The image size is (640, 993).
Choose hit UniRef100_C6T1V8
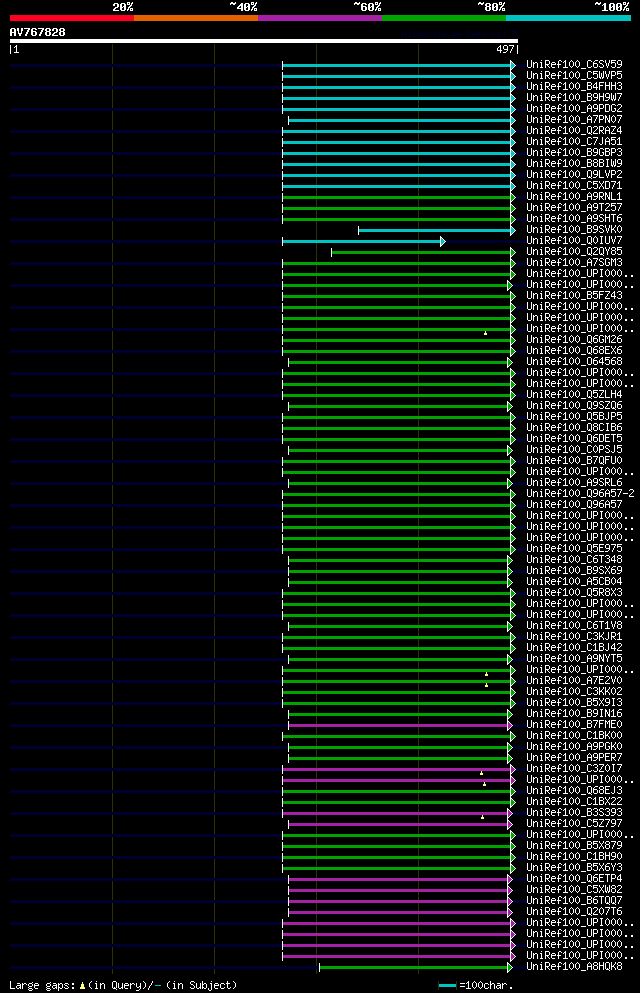574,626
